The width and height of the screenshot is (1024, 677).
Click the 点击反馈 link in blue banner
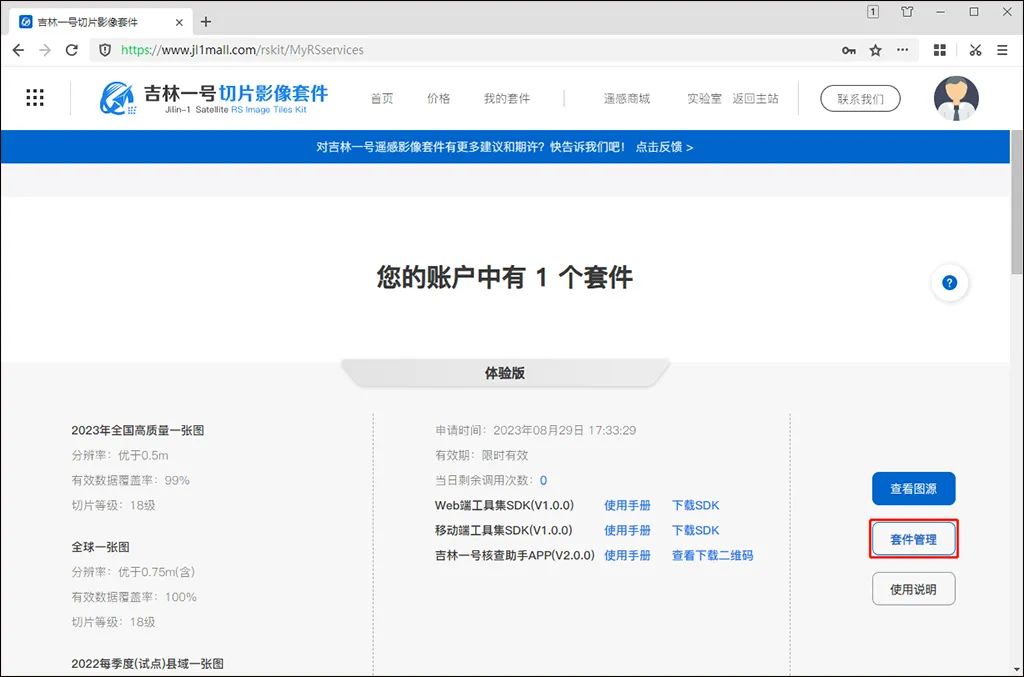pos(664,147)
